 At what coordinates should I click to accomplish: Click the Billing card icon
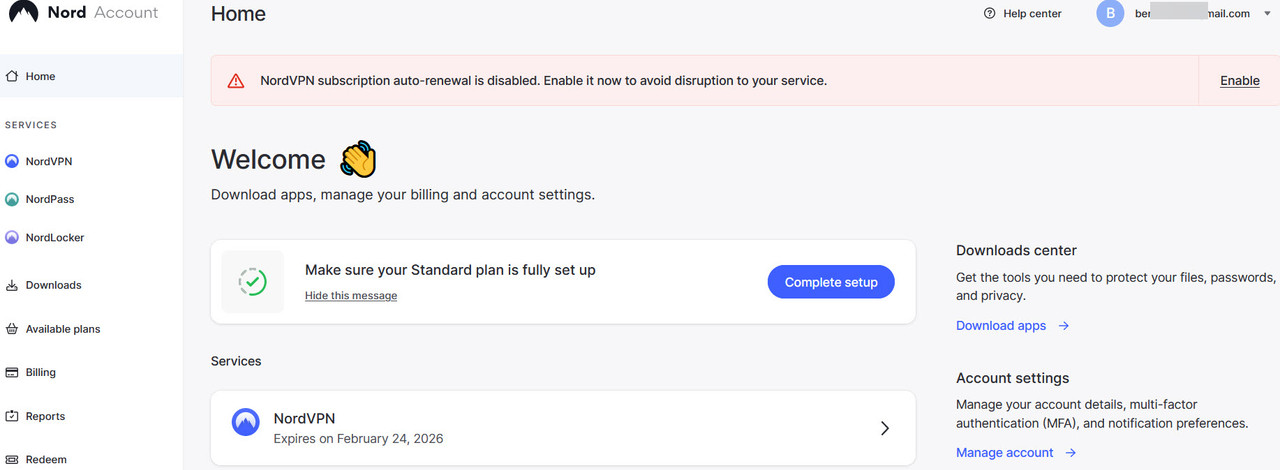(12, 373)
